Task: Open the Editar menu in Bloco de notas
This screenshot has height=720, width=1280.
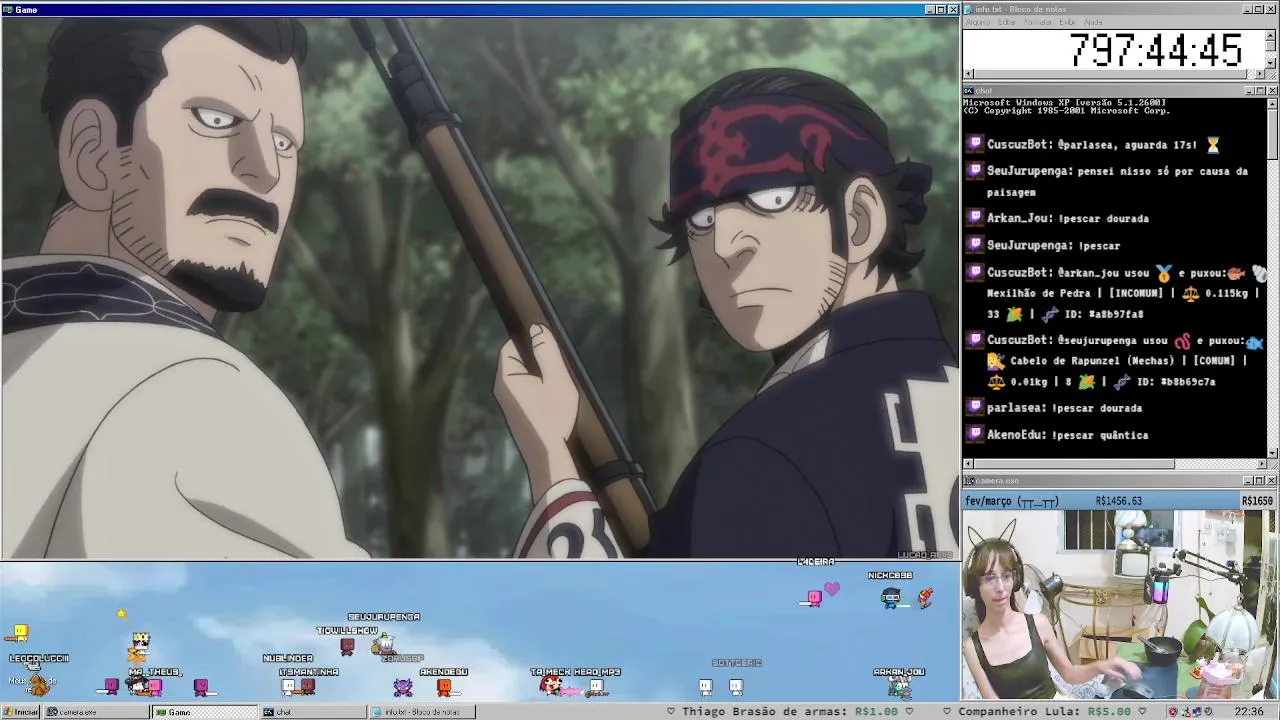Action: [1007, 22]
